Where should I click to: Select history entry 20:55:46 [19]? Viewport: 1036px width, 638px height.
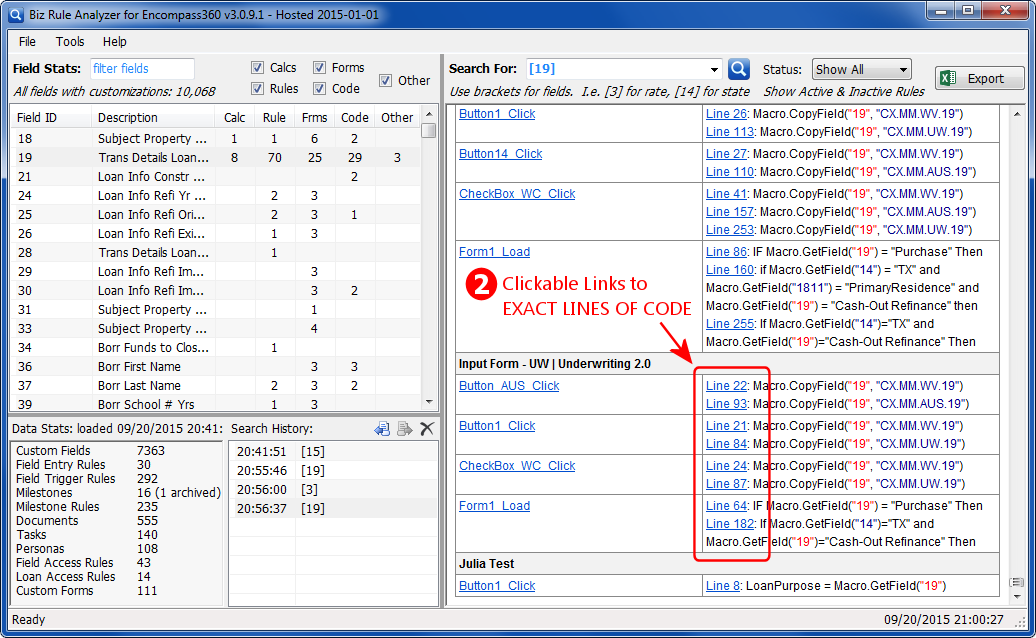333,471
